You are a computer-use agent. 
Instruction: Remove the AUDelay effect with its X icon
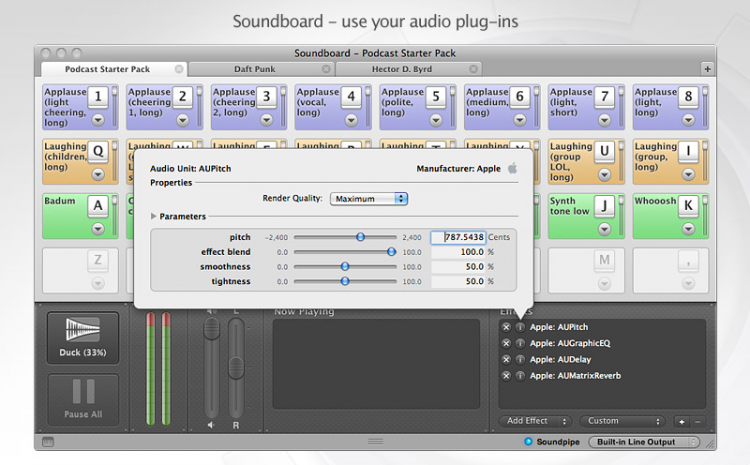[x=506, y=359]
